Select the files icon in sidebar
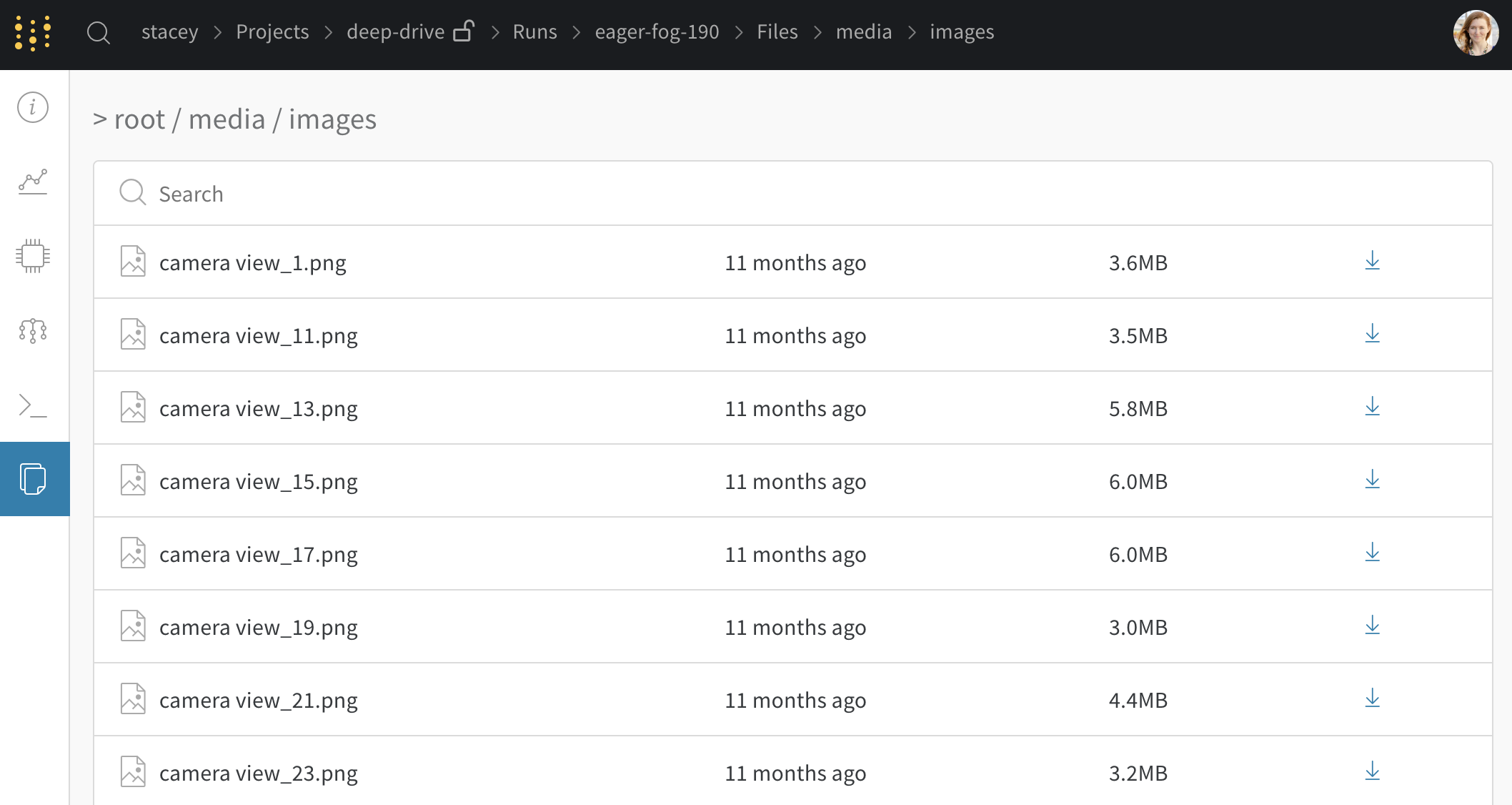The height and width of the screenshot is (805, 1512). point(33,479)
